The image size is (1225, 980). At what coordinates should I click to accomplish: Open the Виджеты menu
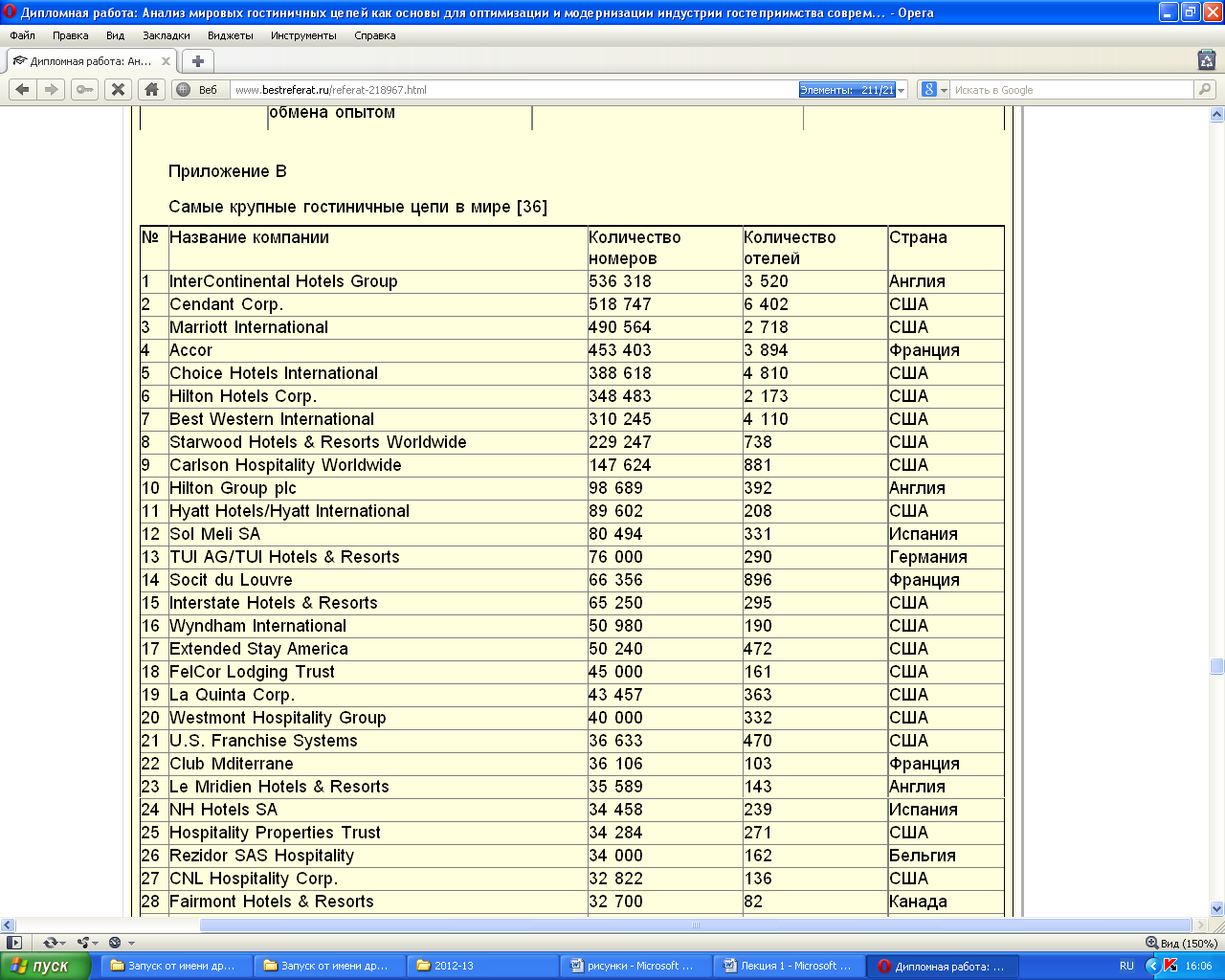point(231,35)
